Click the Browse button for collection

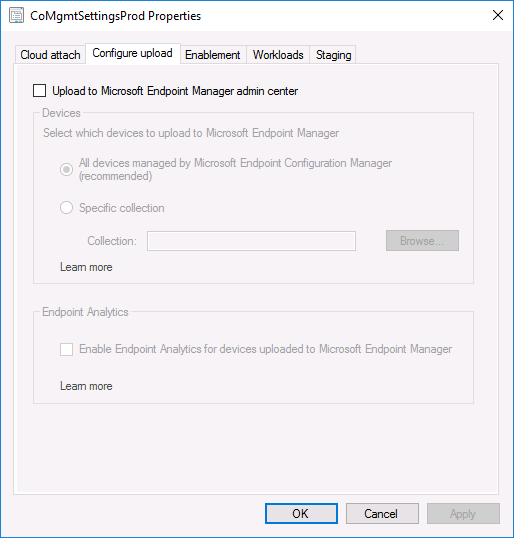click(x=422, y=241)
